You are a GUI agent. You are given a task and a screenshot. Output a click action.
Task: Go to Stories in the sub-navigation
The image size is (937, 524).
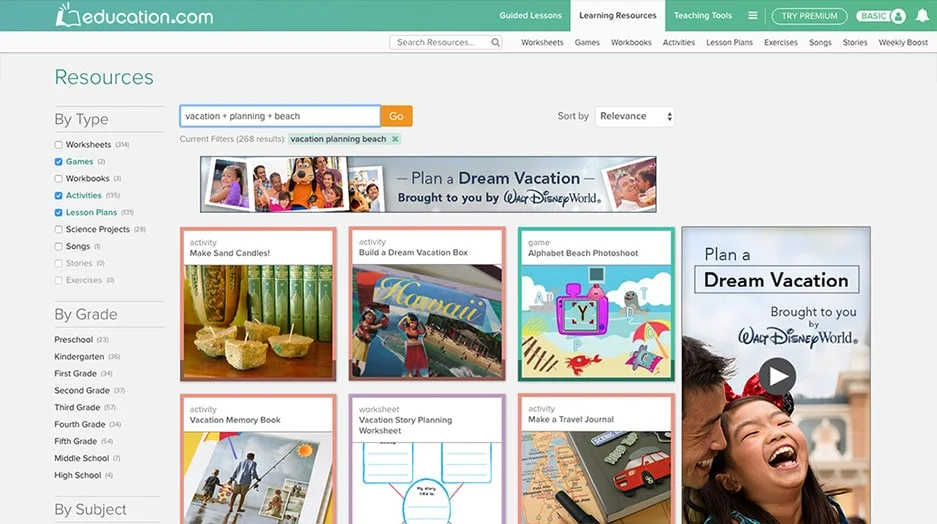tap(855, 42)
